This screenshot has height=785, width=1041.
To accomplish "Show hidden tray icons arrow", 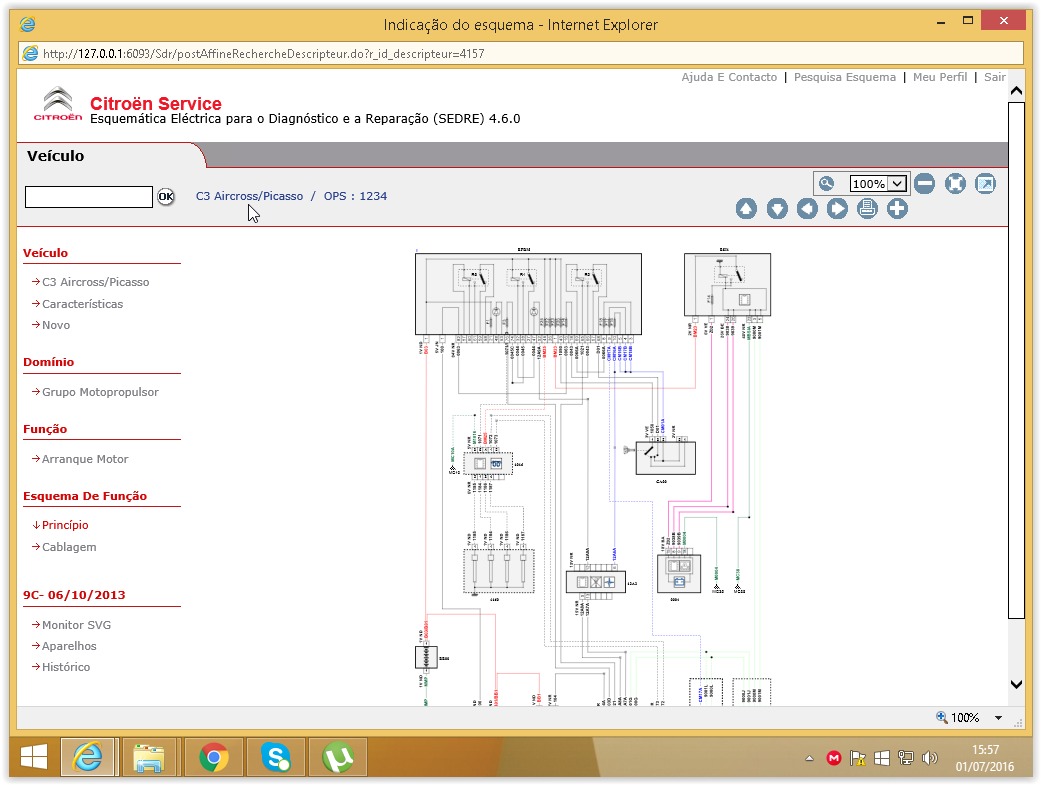I will point(809,758).
